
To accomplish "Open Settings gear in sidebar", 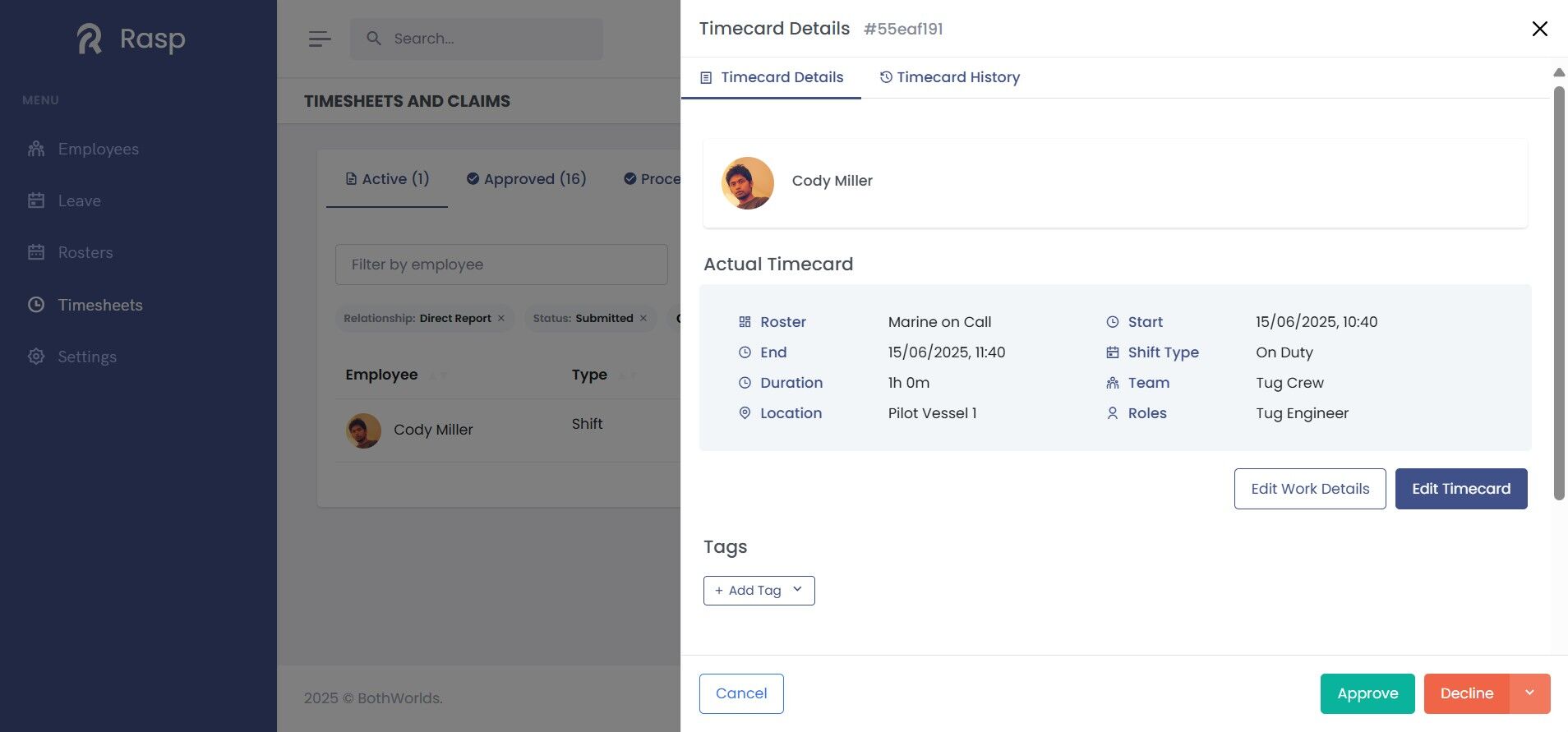I will [x=36, y=357].
